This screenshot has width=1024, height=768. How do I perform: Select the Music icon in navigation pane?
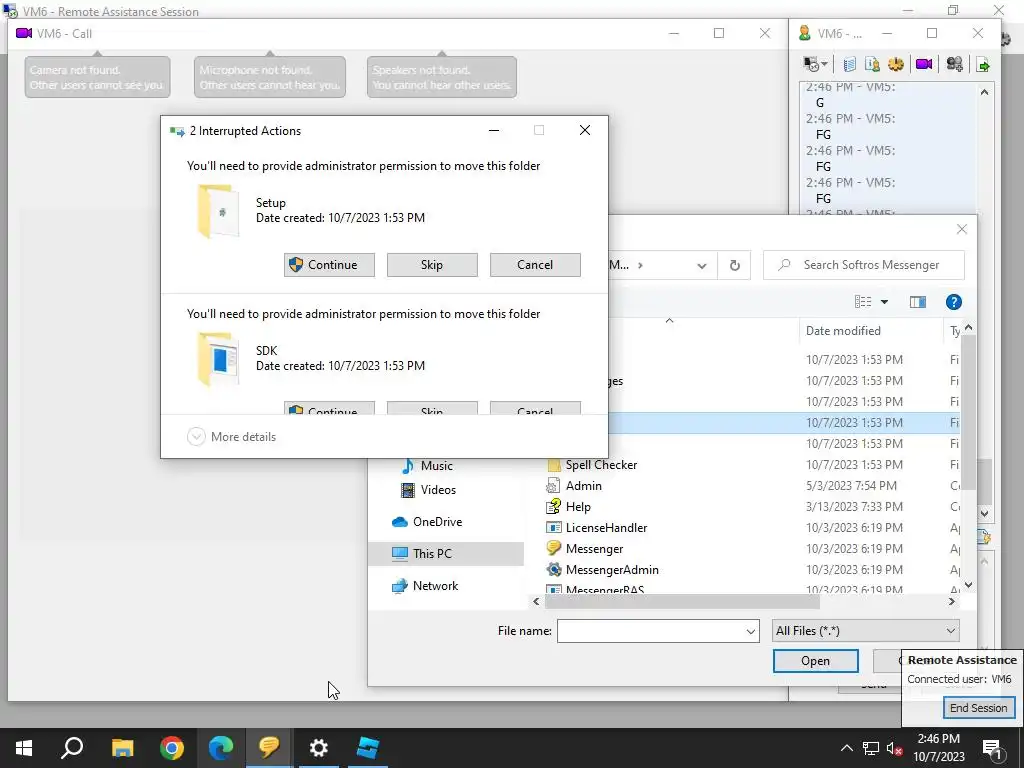click(x=408, y=466)
